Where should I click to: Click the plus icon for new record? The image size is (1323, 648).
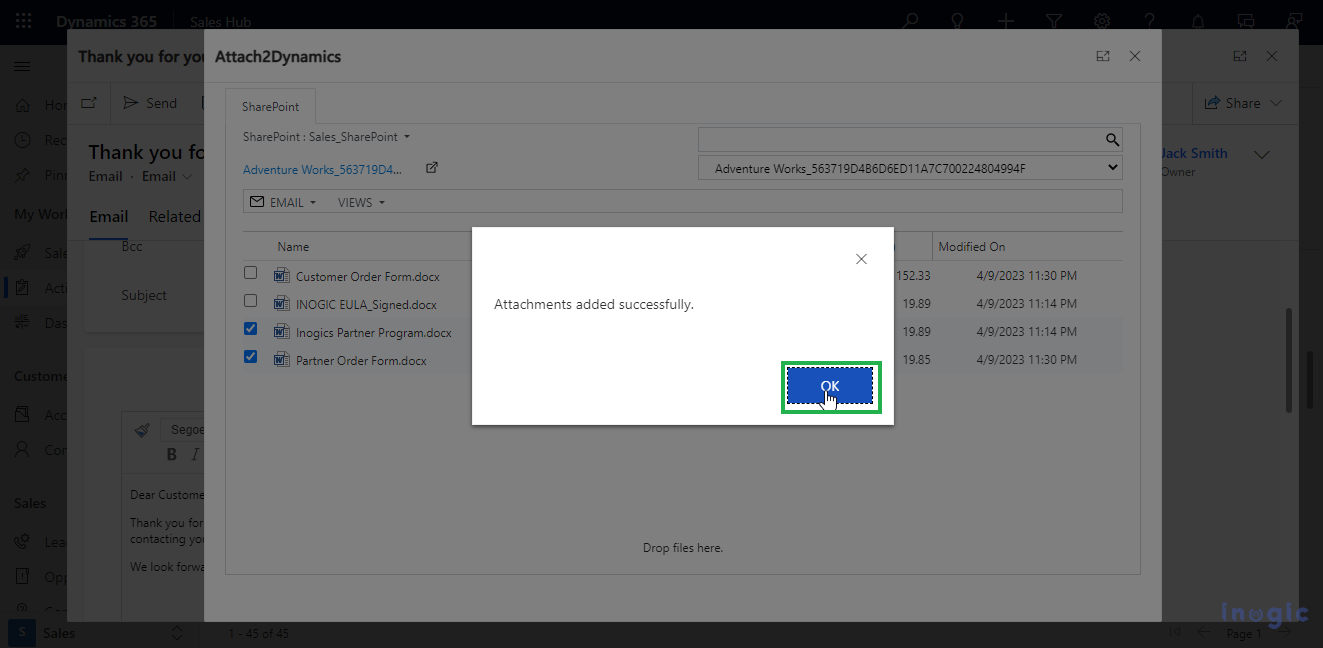point(1006,21)
